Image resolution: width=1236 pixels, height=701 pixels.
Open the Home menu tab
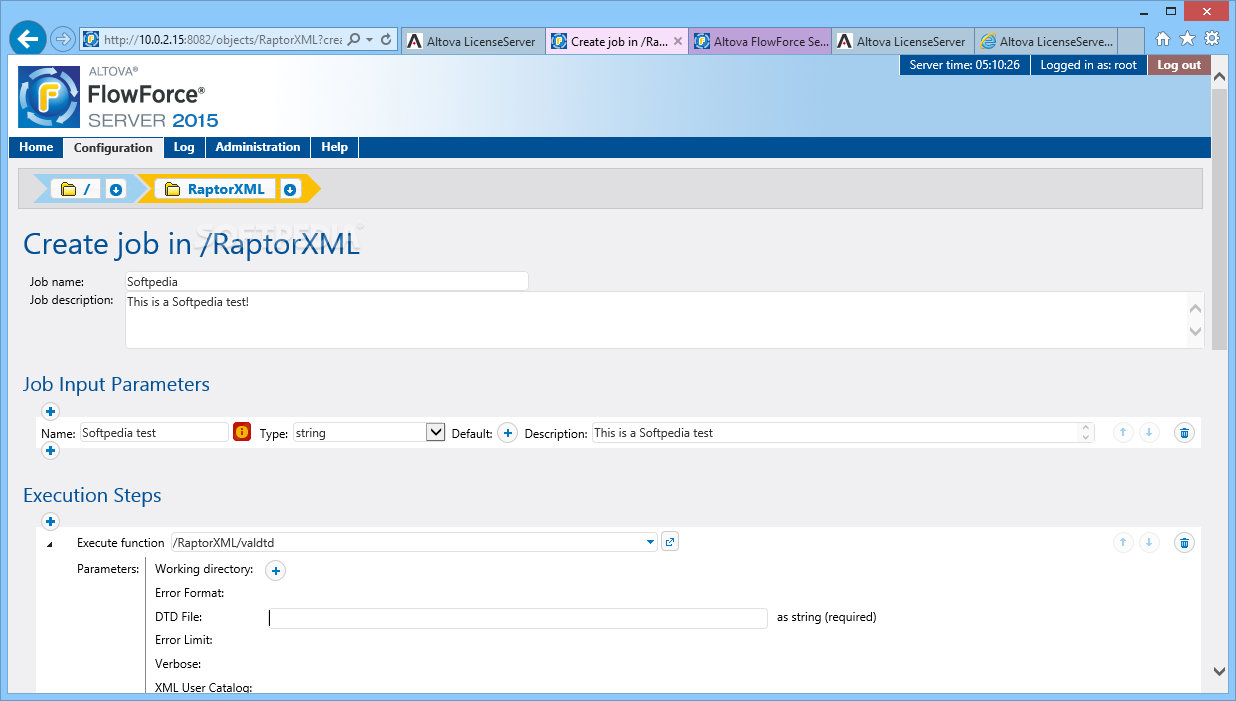[36, 147]
